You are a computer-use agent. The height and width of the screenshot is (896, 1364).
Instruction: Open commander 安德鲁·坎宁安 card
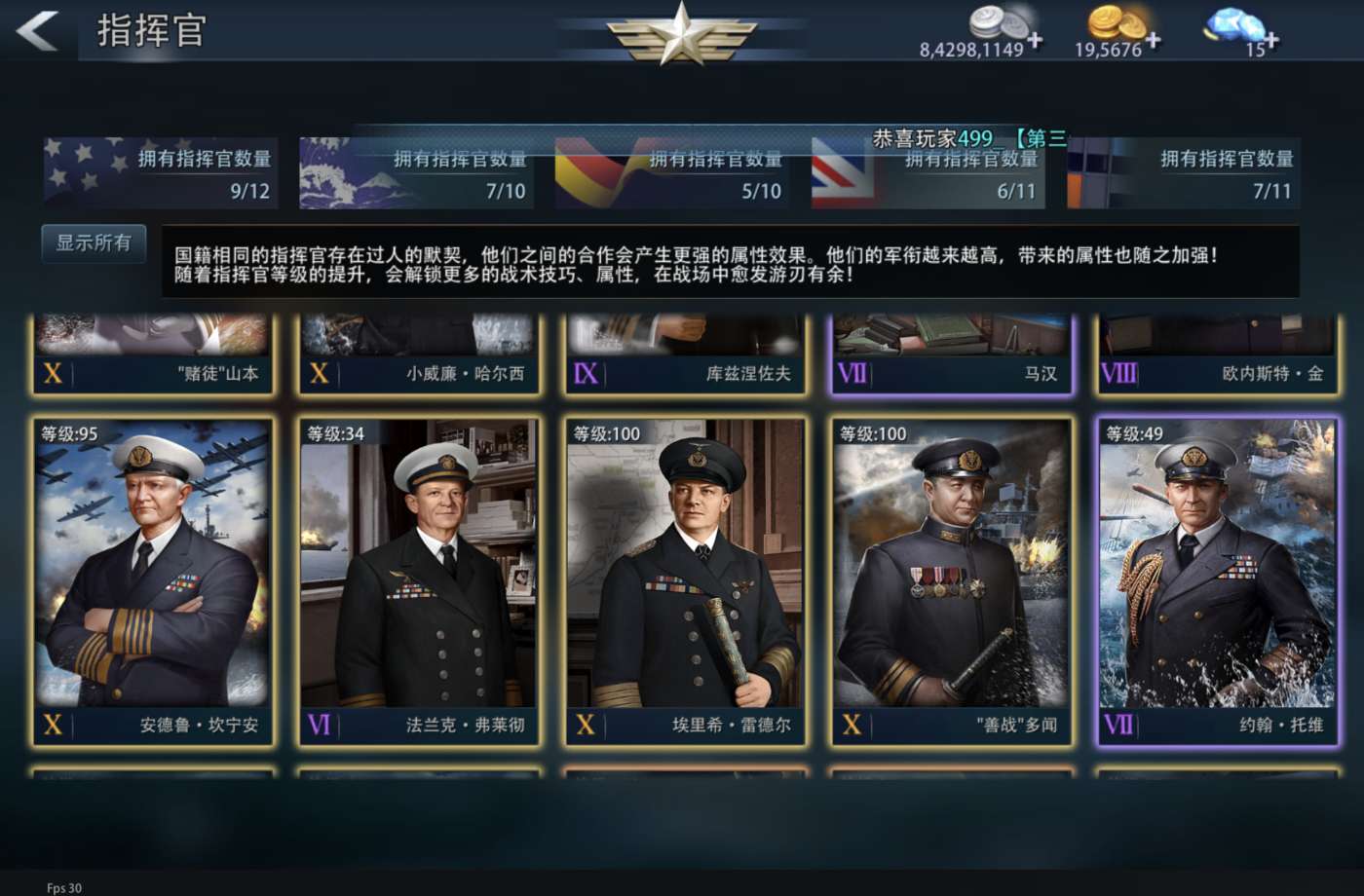152,580
